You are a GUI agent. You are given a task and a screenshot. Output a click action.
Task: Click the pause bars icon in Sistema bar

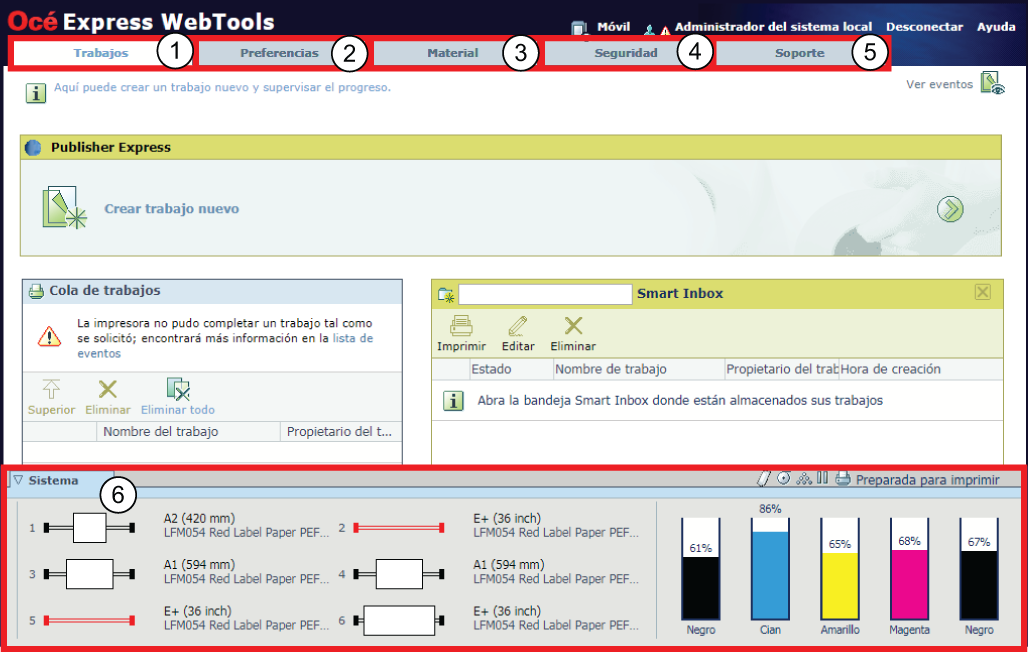click(x=822, y=478)
